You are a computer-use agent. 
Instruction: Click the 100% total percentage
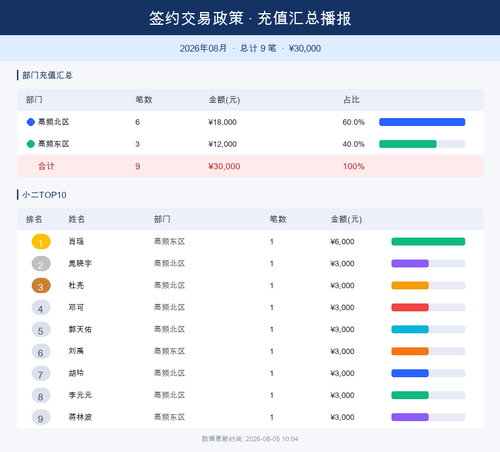[354, 166]
